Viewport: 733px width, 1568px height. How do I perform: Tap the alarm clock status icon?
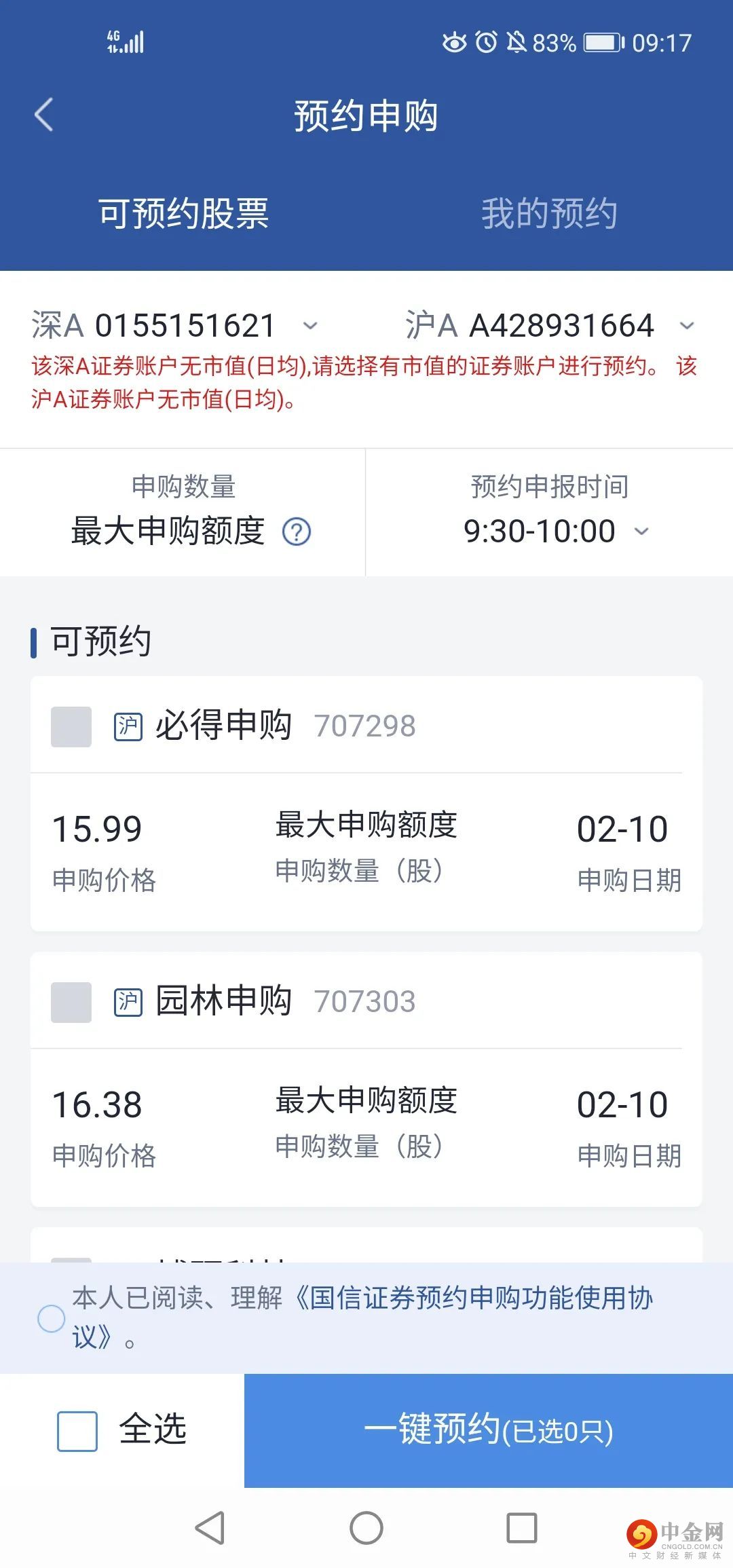[x=486, y=43]
